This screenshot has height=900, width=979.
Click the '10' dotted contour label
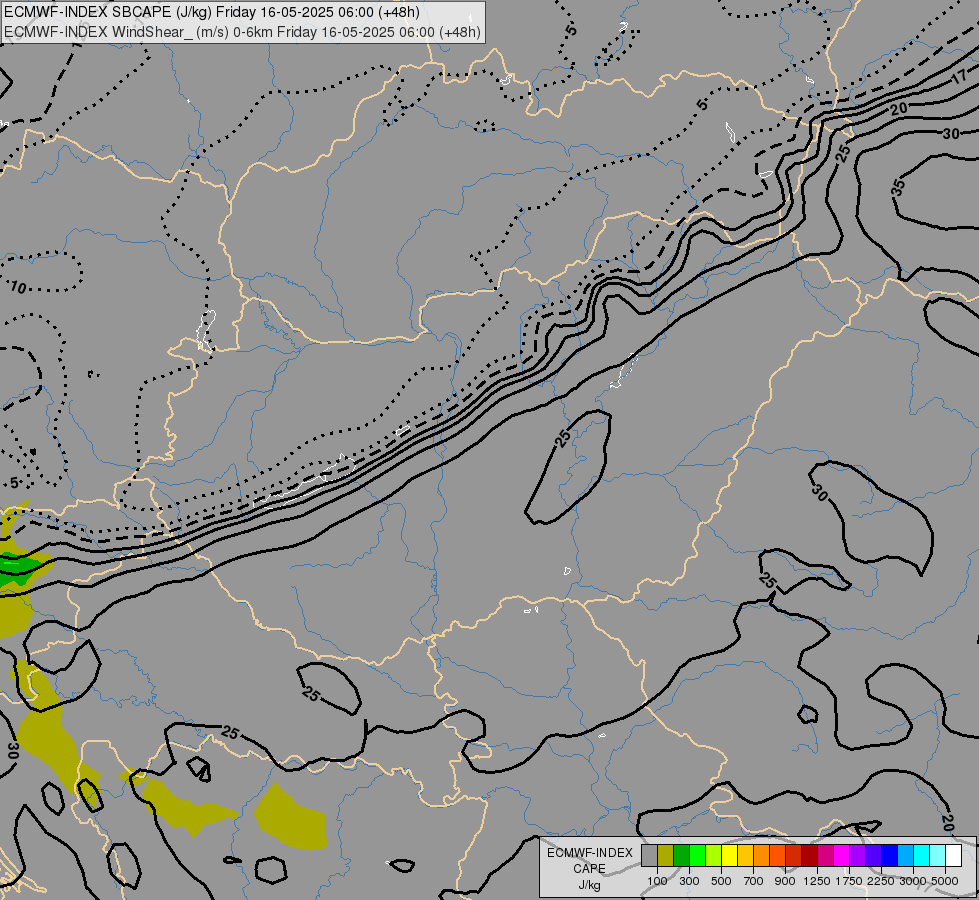point(18,287)
